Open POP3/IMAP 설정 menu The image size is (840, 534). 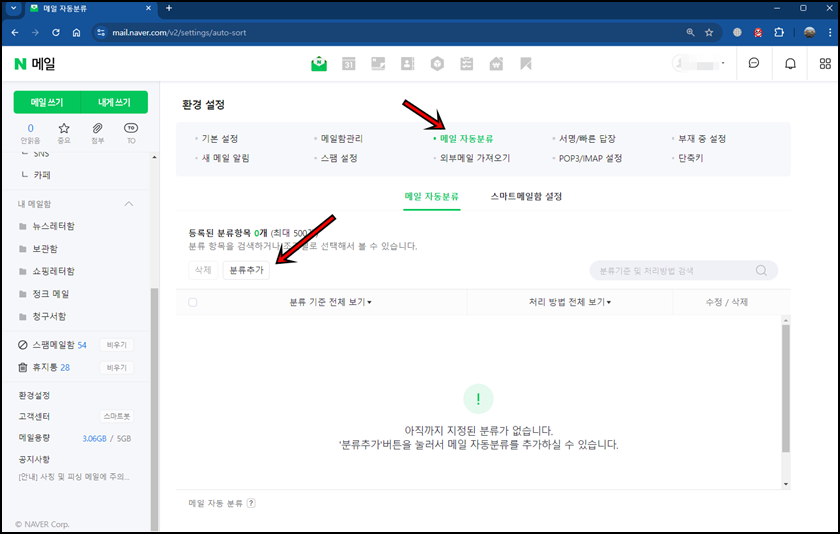590,158
